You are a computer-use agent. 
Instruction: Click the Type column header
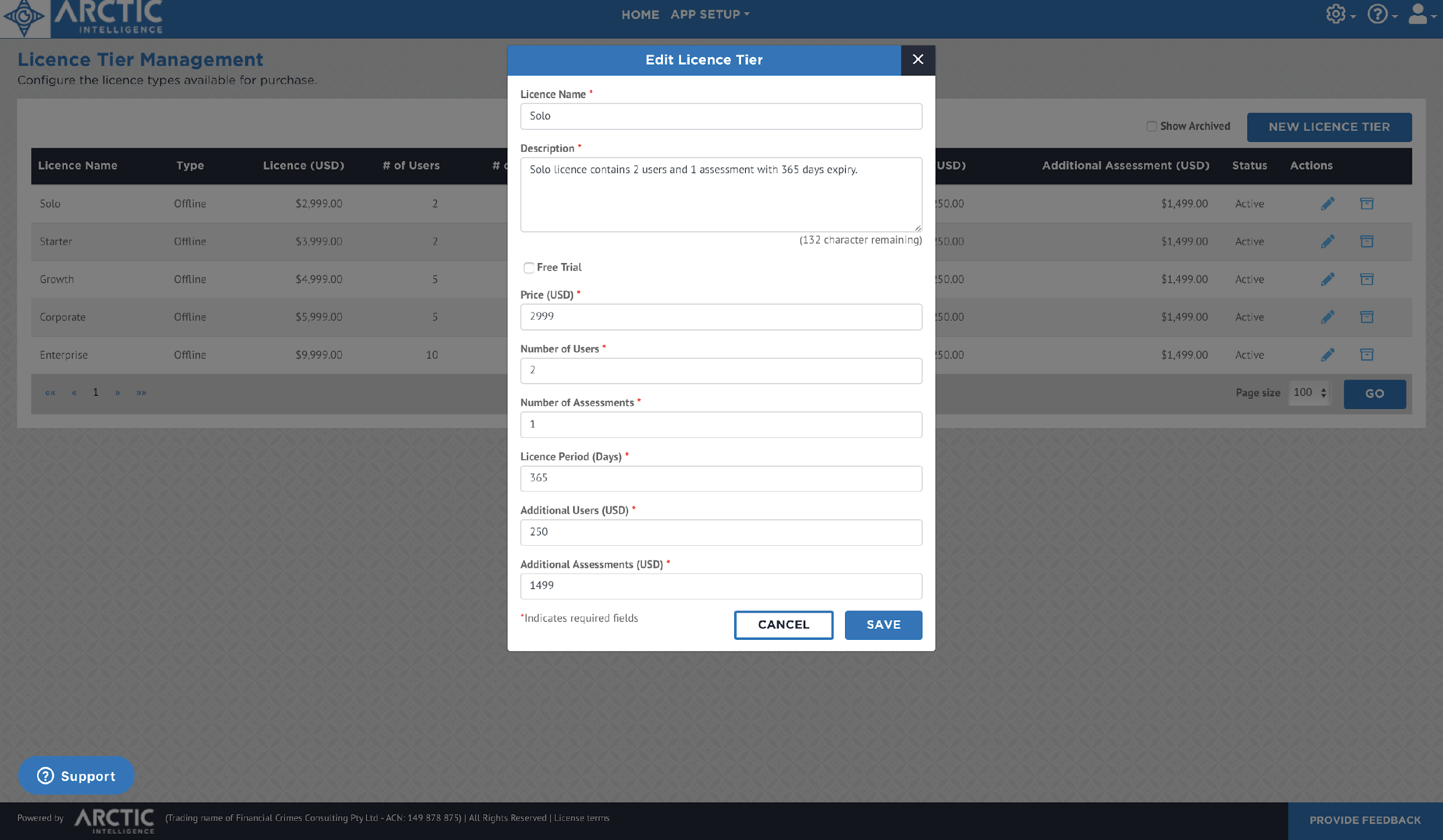click(x=190, y=166)
